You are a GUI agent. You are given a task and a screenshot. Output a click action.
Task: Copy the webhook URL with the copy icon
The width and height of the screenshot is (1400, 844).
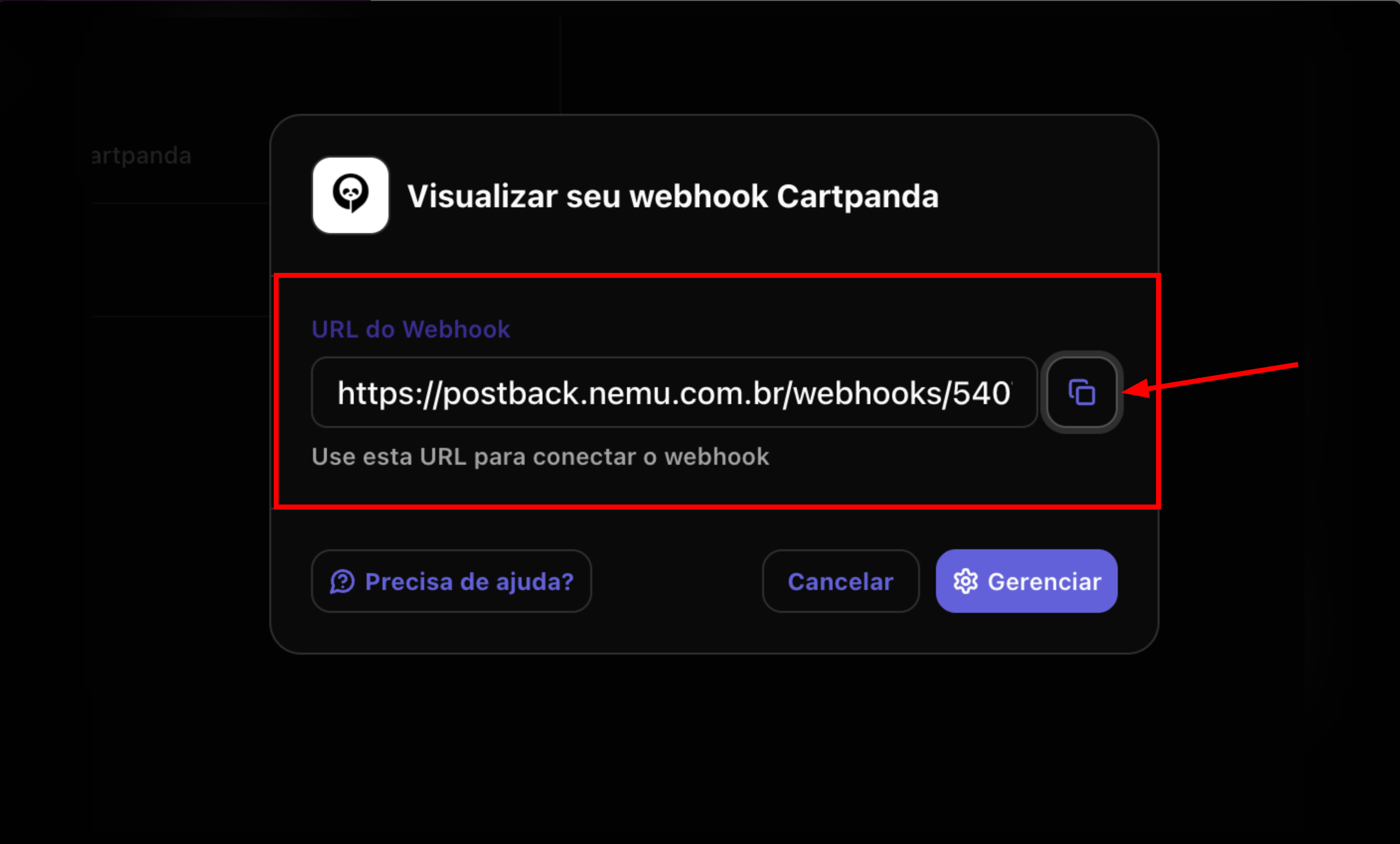click(1082, 392)
